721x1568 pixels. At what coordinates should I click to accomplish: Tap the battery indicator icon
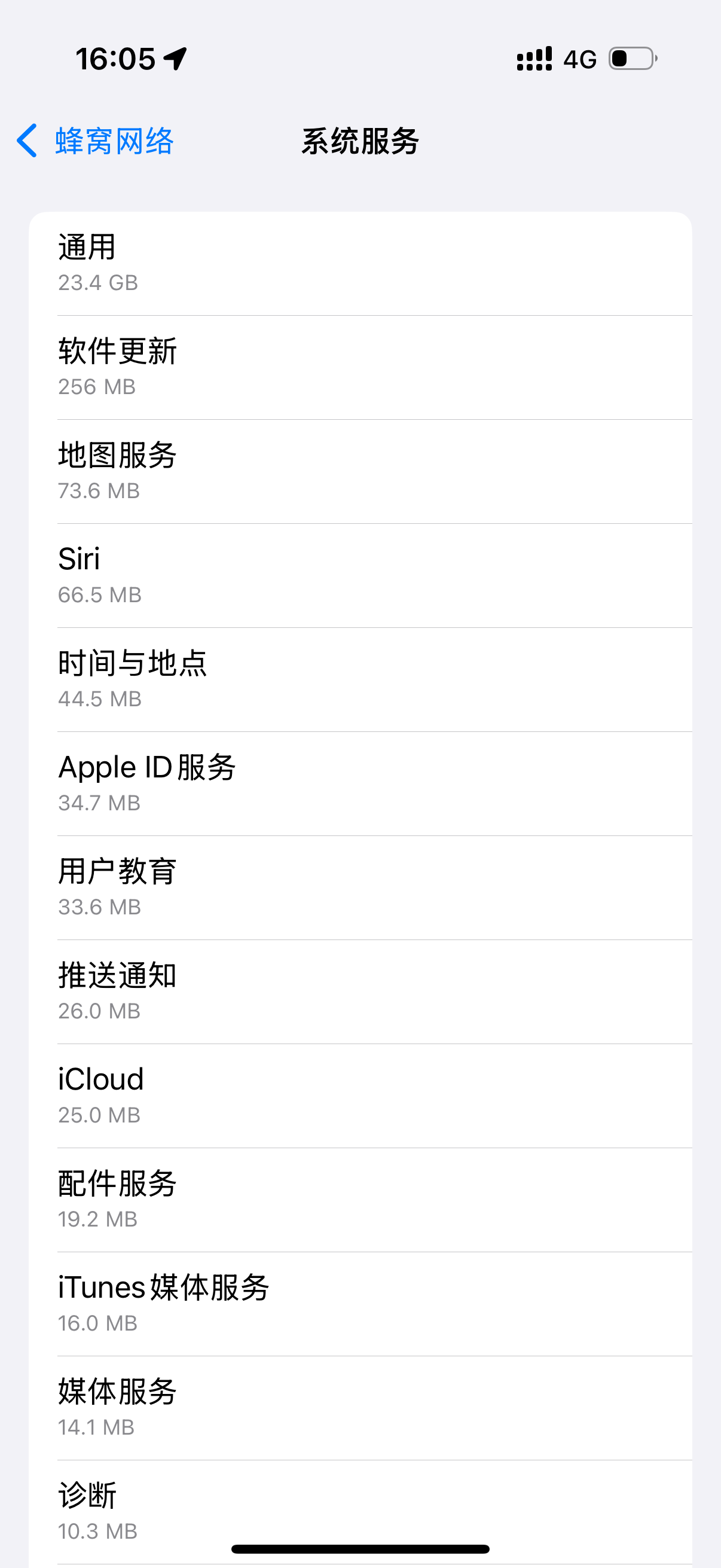pyautogui.click(x=633, y=59)
